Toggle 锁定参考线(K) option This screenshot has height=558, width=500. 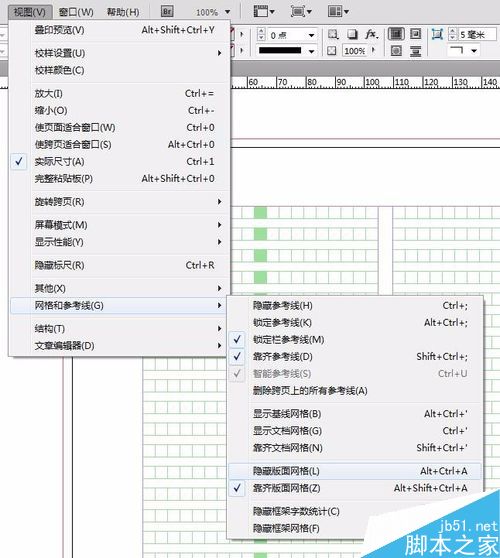(355, 322)
